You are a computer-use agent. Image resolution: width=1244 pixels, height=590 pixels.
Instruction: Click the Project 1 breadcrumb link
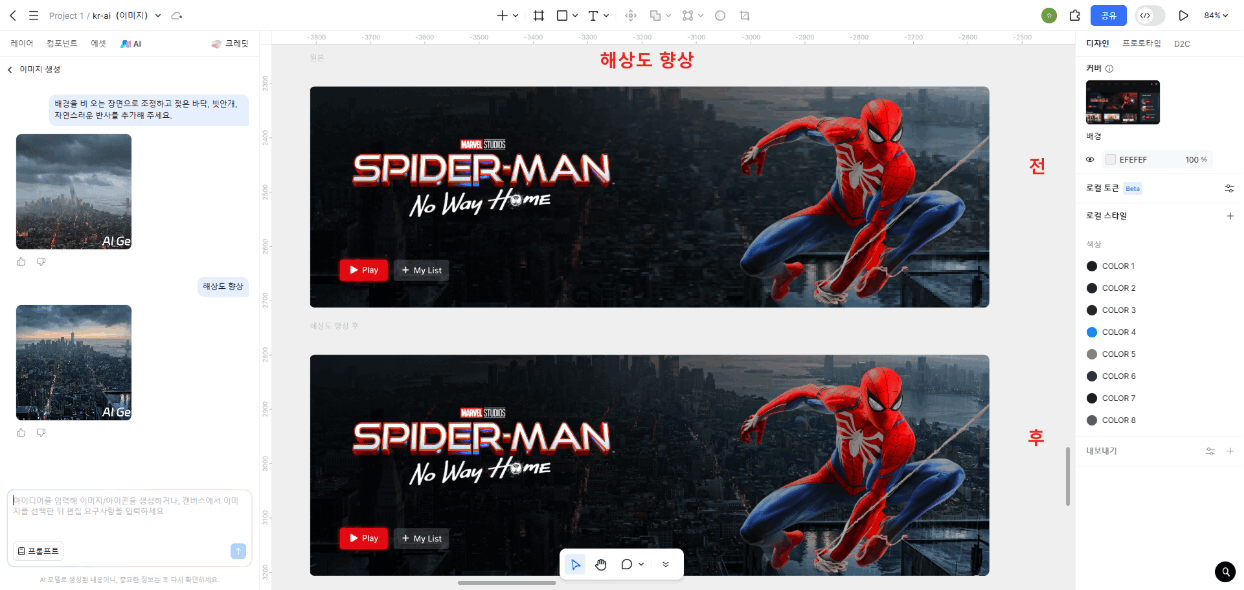[67, 16]
